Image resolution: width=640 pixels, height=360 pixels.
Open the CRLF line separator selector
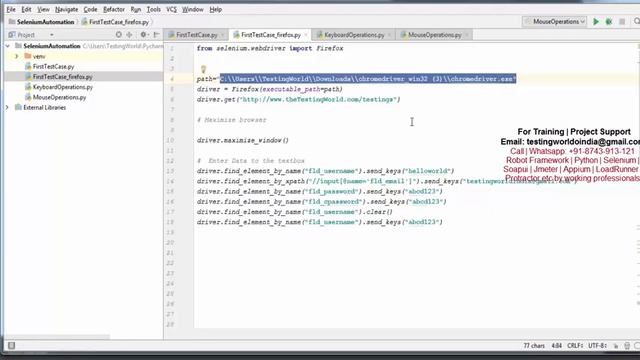click(x=575, y=346)
